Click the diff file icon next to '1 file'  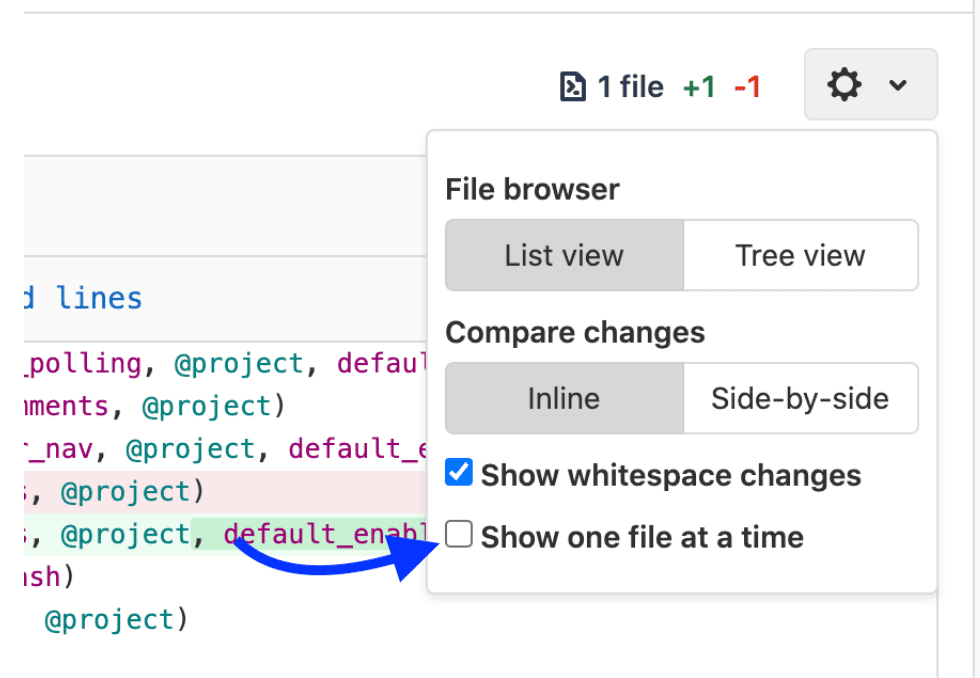pos(573,86)
